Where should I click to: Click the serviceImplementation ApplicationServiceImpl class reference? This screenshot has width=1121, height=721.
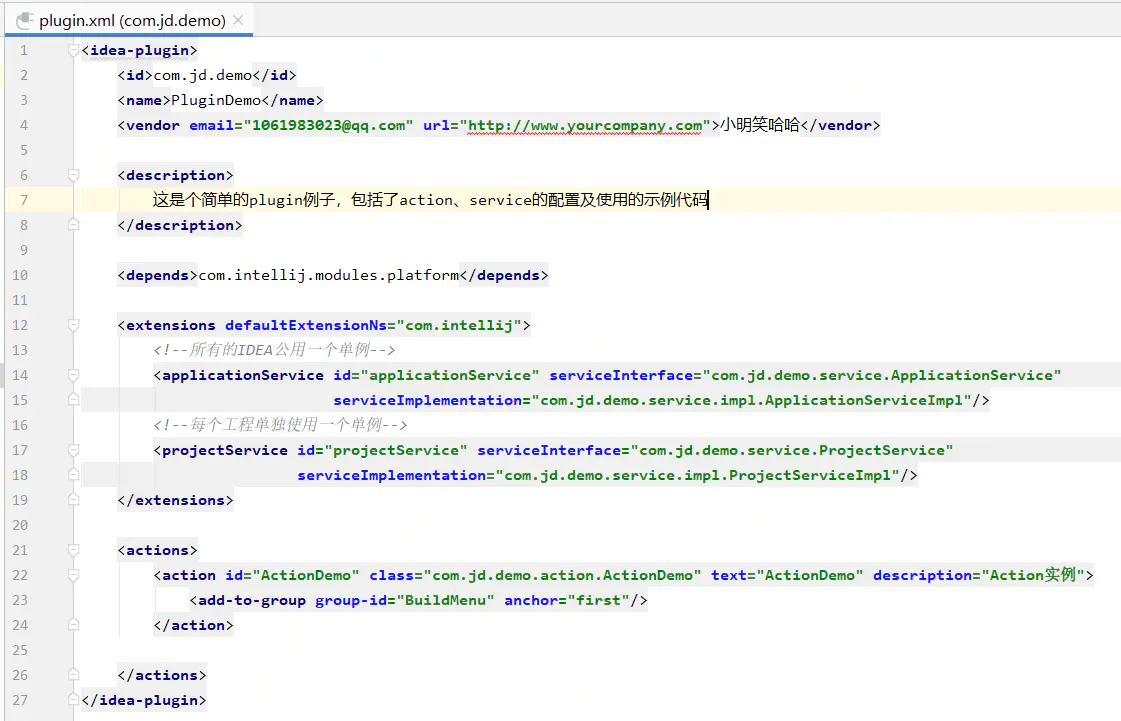pyautogui.click(x=756, y=400)
